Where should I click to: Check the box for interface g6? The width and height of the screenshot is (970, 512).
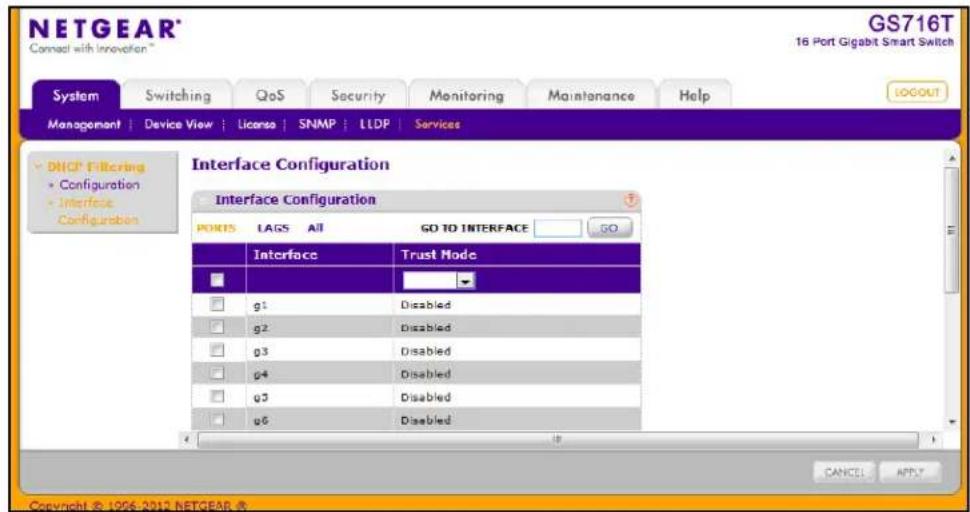[x=217, y=420]
